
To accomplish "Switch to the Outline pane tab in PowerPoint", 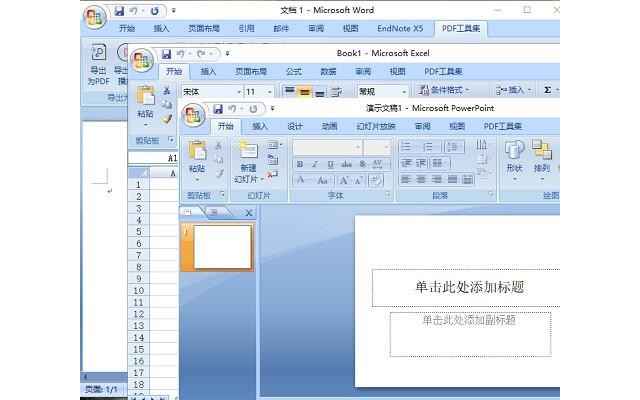I will [215, 212].
